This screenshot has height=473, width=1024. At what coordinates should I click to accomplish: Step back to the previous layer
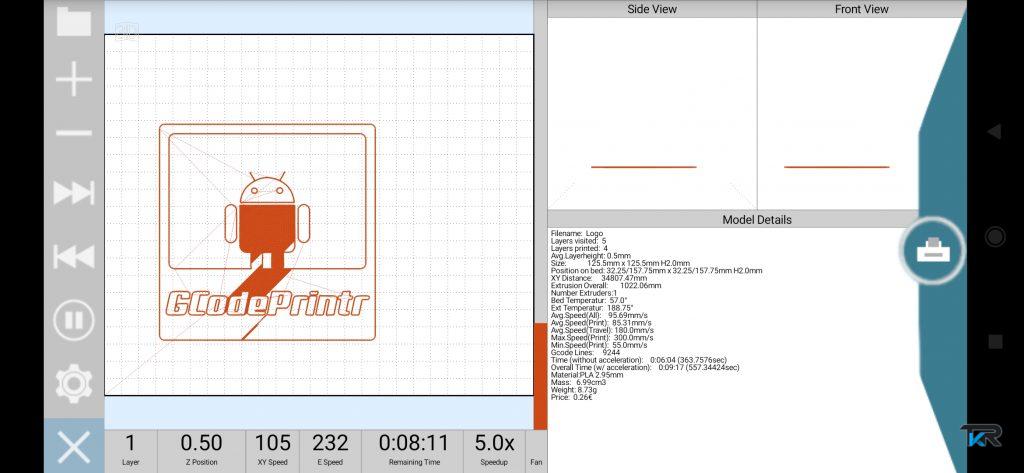point(74,257)
